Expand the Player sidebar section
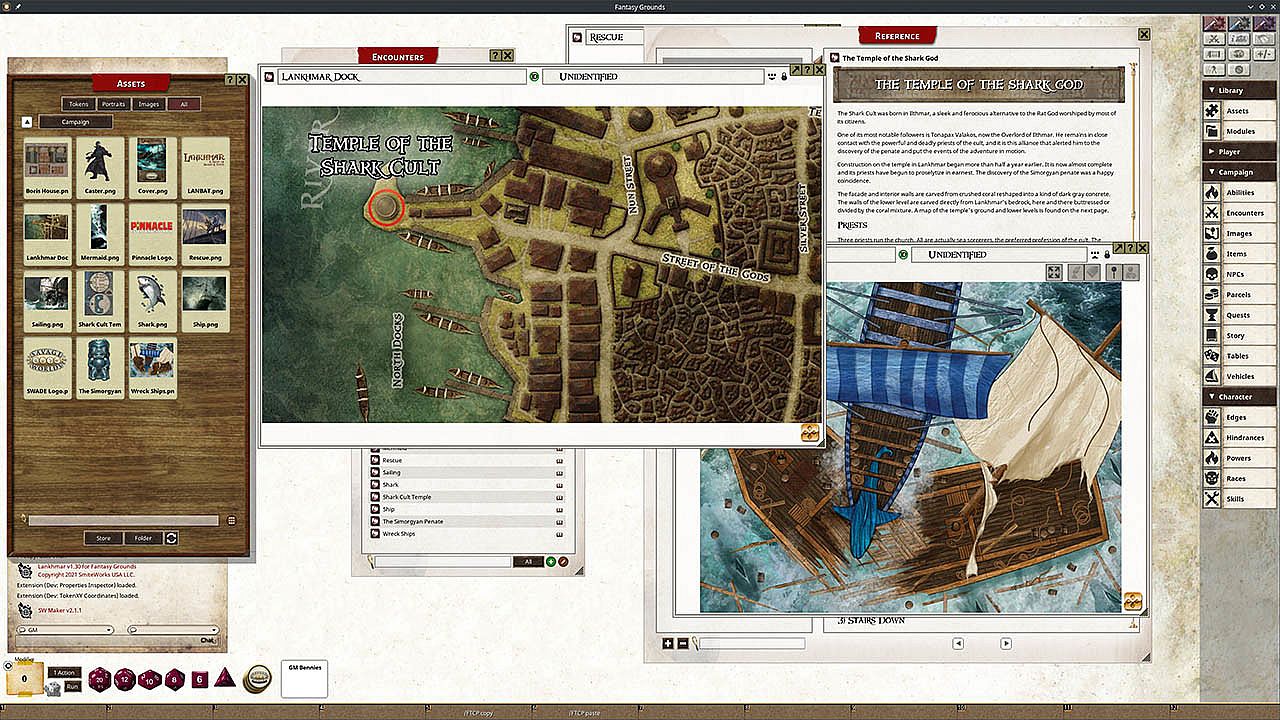This screenshot has width=1280, height=720. [1230, 152]
